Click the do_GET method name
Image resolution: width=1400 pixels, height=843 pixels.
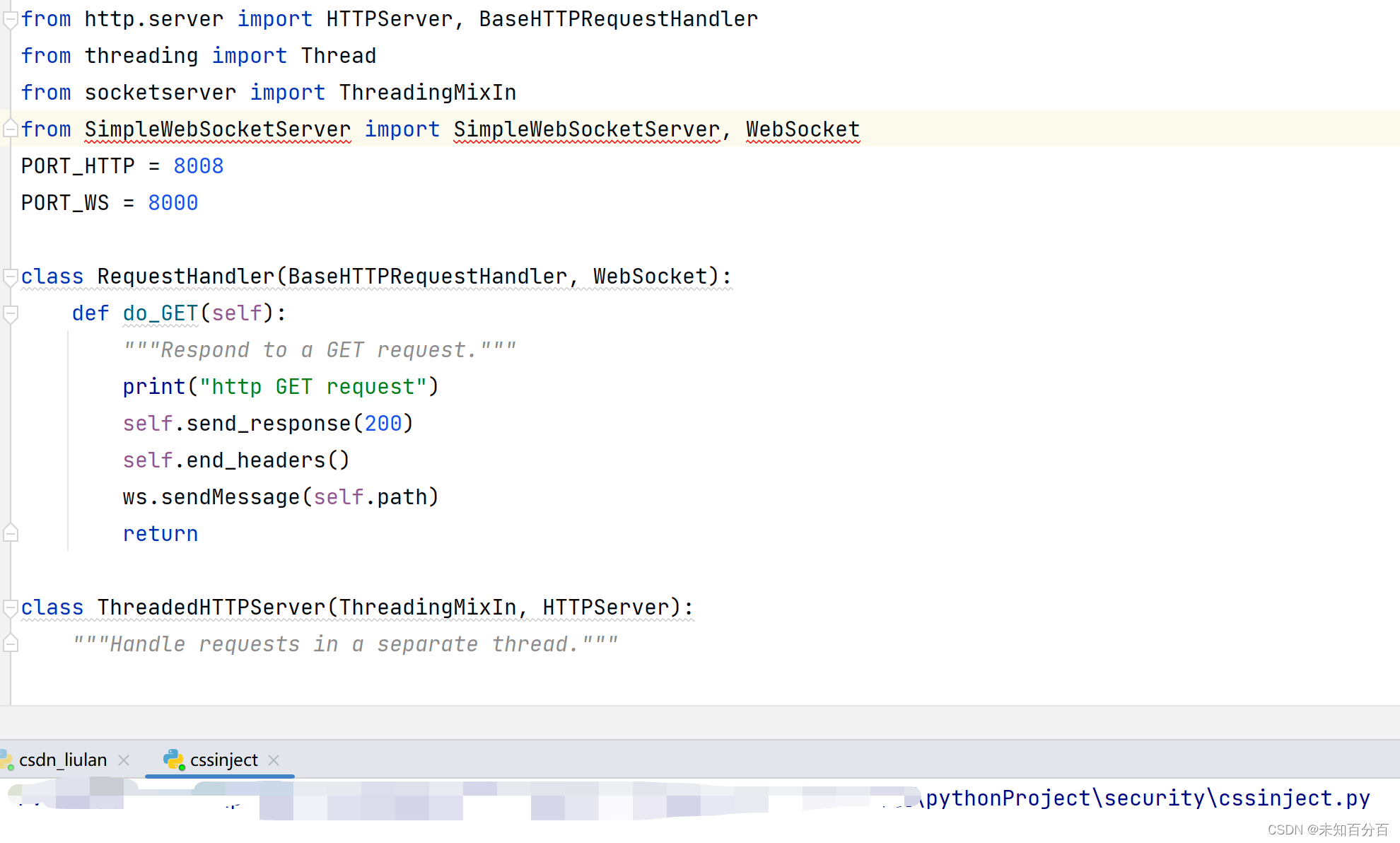[161, 313]
